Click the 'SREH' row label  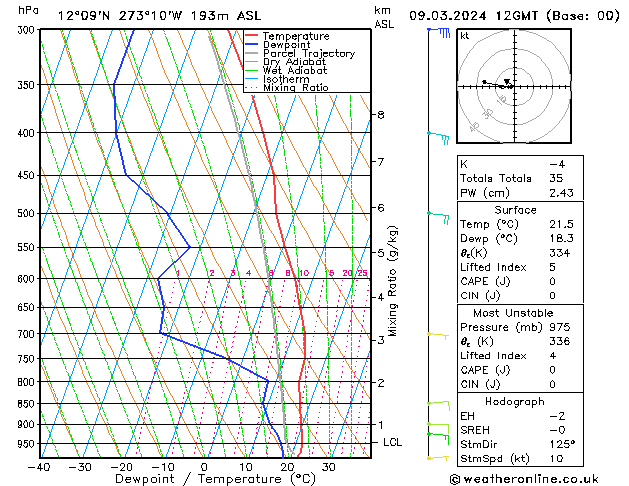[x=475, y=430]
